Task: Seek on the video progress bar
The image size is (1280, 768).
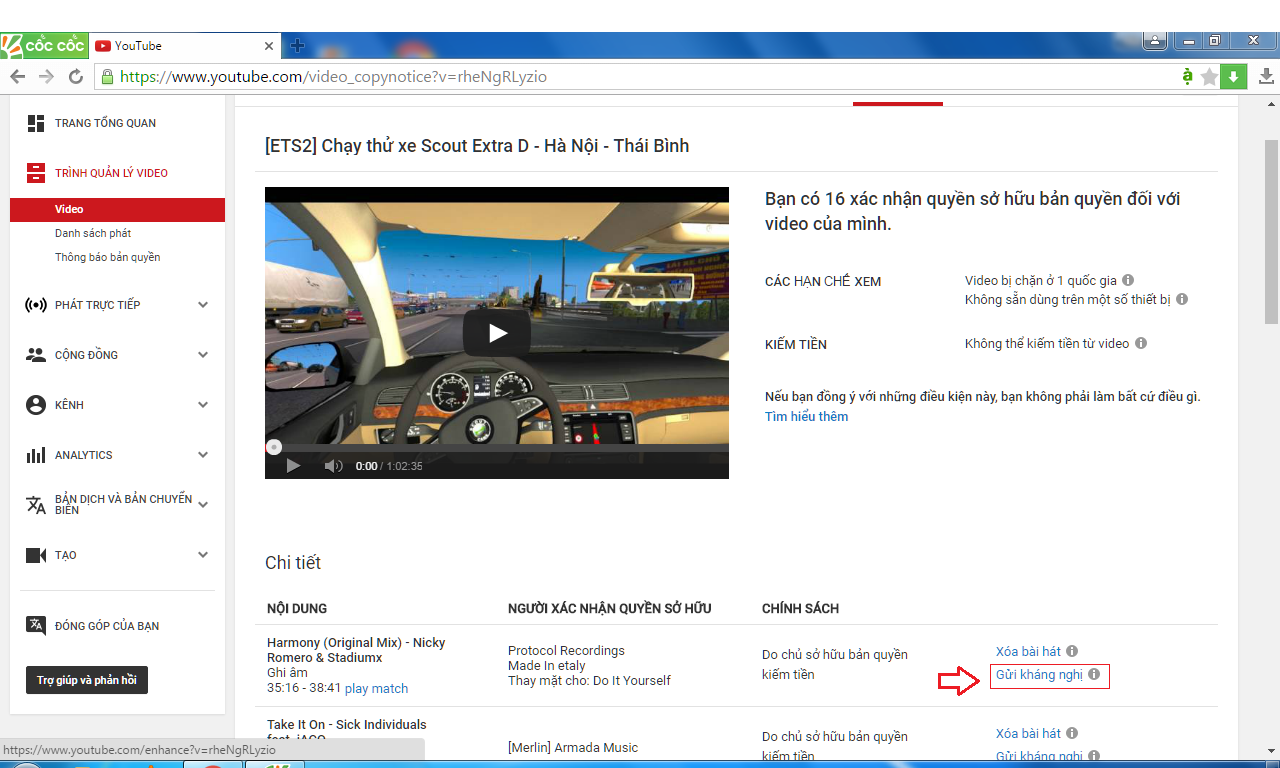Action: tap(497, 447)
